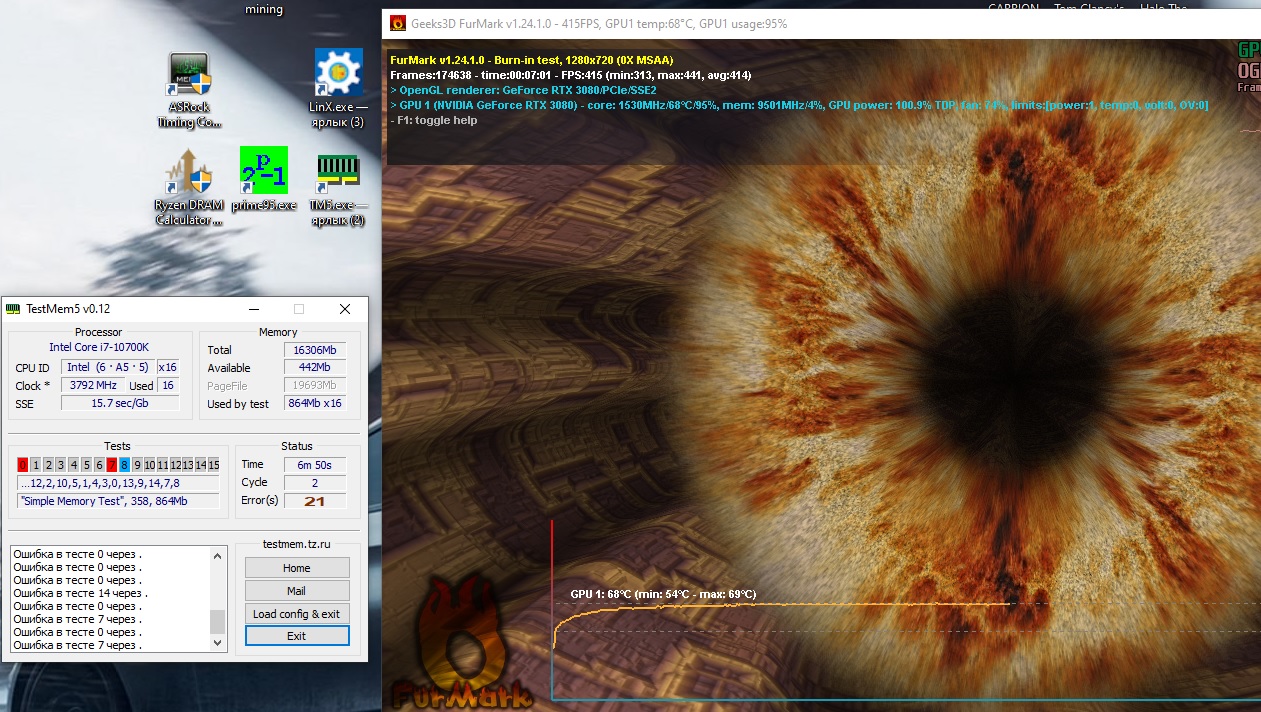Click the 'GPU 1: 68°C' temperature graph label
Screen dimensions: 1261x712
pos(663,594)
